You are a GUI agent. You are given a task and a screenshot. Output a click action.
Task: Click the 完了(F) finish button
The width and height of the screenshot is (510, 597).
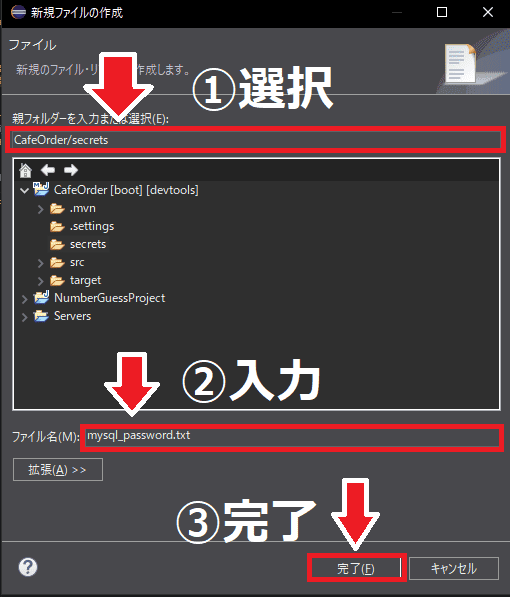(x=356, y=568)
